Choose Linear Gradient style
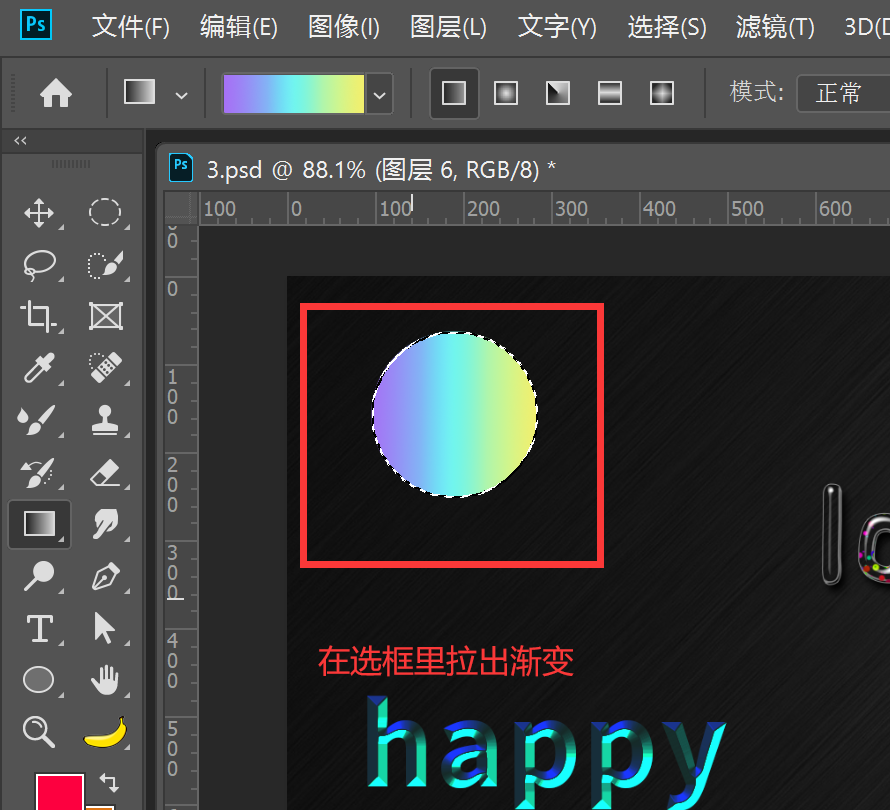 click(454, 93)
